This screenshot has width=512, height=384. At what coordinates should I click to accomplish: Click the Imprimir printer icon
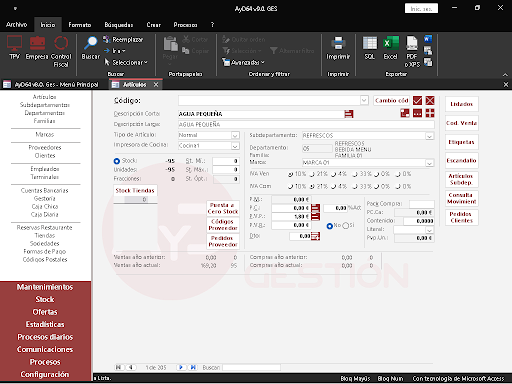[x=338, y=48]
